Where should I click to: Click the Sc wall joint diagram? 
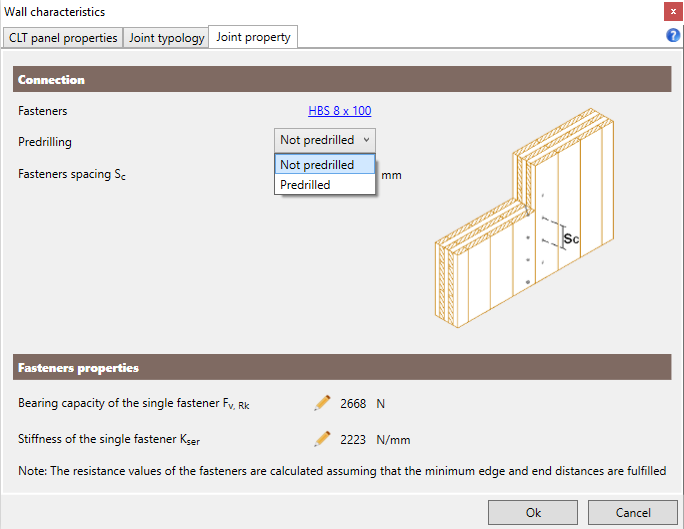(x=524, y=218)
